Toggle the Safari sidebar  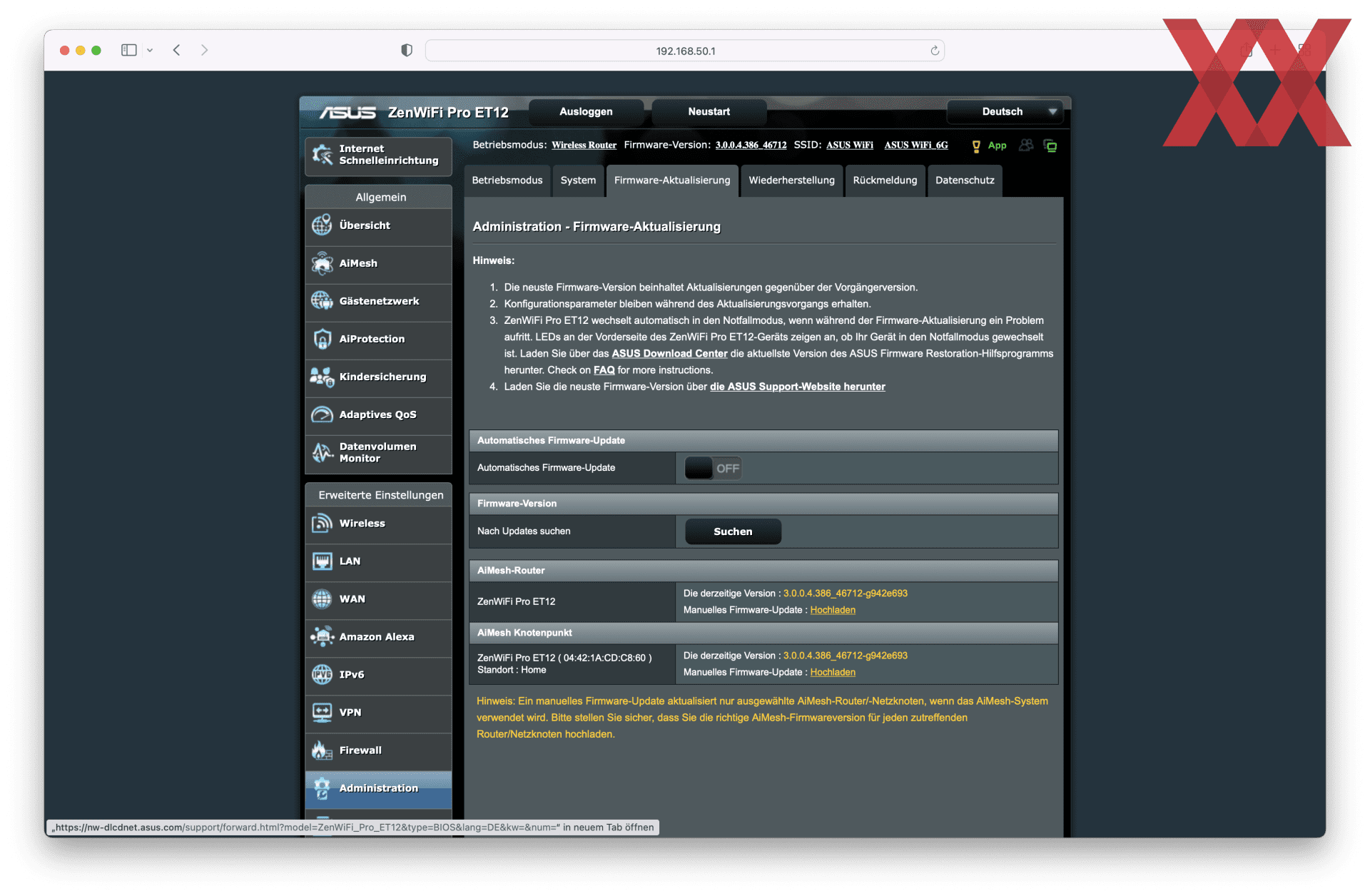click(128, 50)
